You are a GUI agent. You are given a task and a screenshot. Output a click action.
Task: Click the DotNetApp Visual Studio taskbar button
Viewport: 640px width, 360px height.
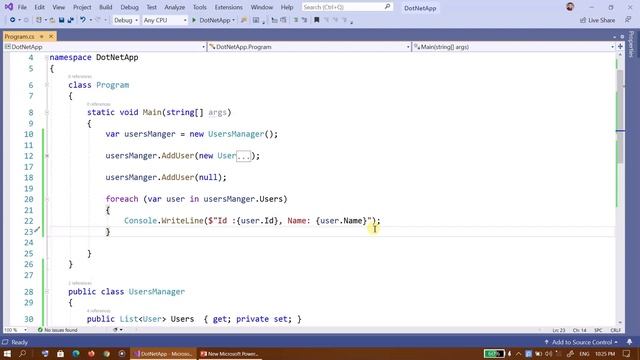tap(163, 354)
